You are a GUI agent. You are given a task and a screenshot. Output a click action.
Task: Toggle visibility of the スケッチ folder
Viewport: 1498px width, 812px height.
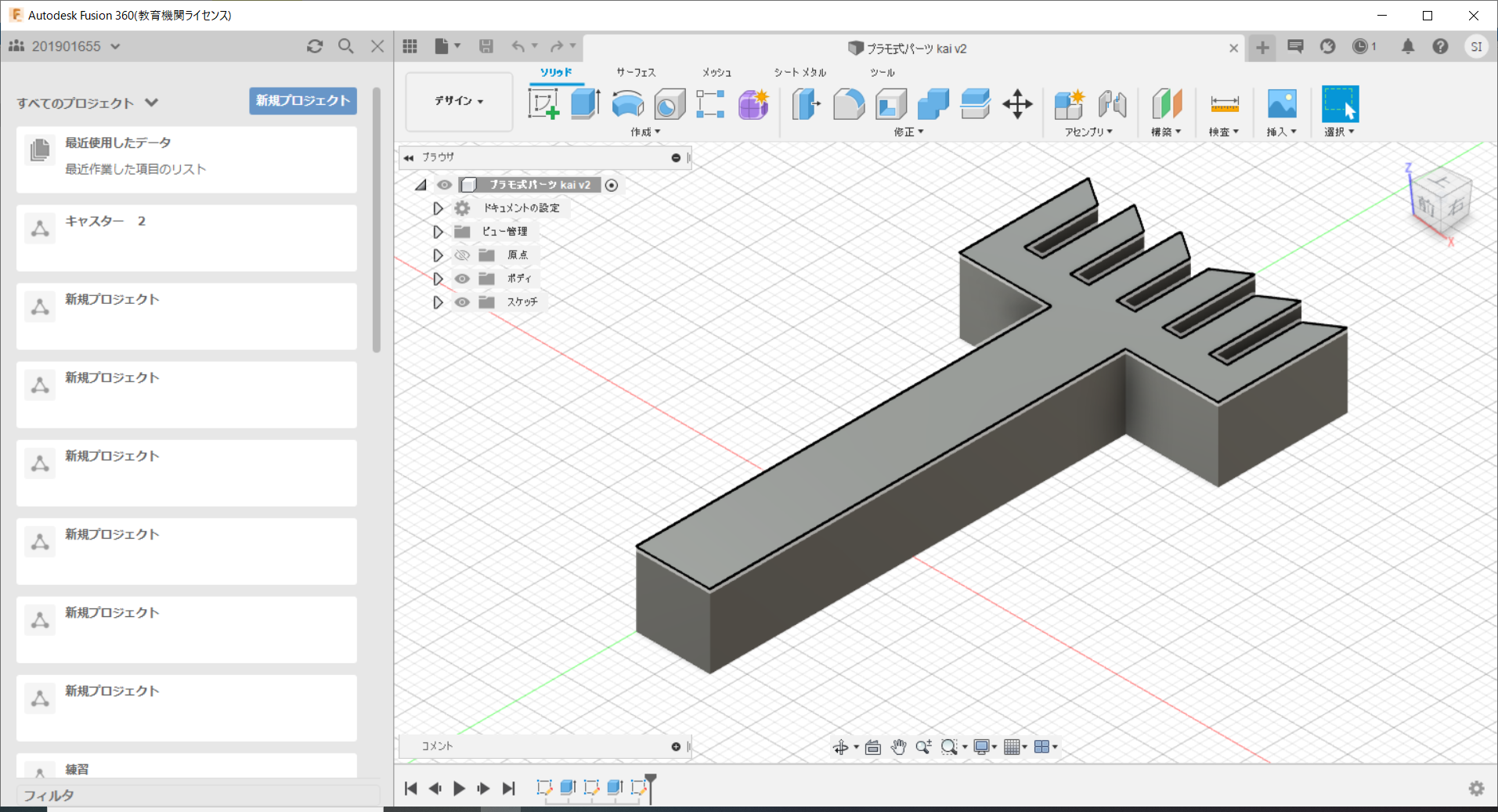[462, 302]
